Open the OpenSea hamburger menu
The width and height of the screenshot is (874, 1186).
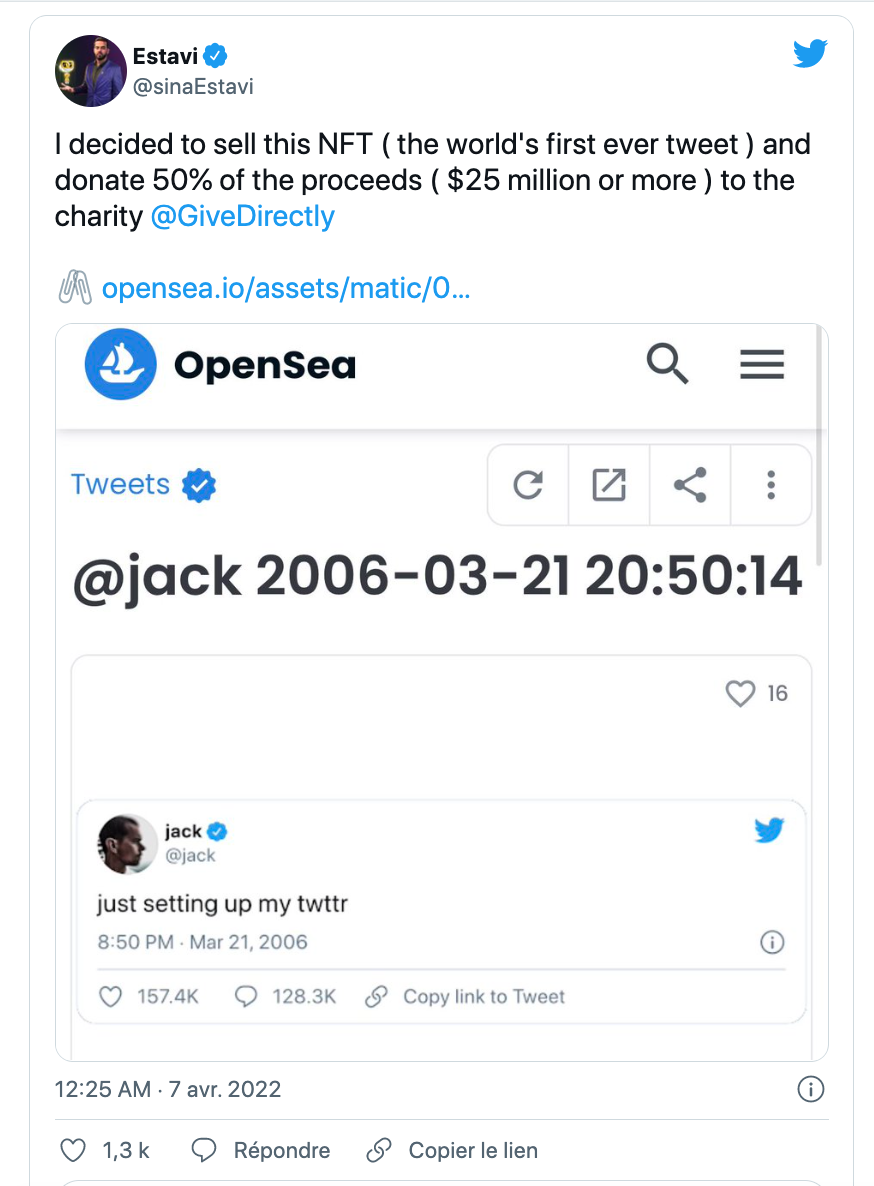pos(762,364)
